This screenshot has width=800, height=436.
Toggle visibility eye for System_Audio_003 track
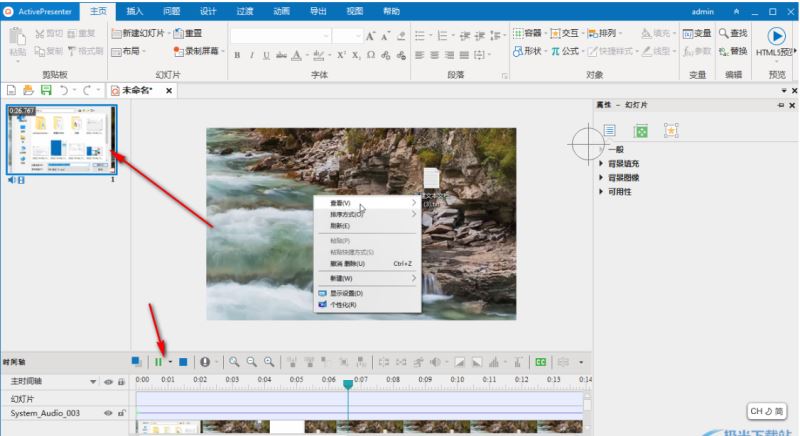tap(108, 413)
